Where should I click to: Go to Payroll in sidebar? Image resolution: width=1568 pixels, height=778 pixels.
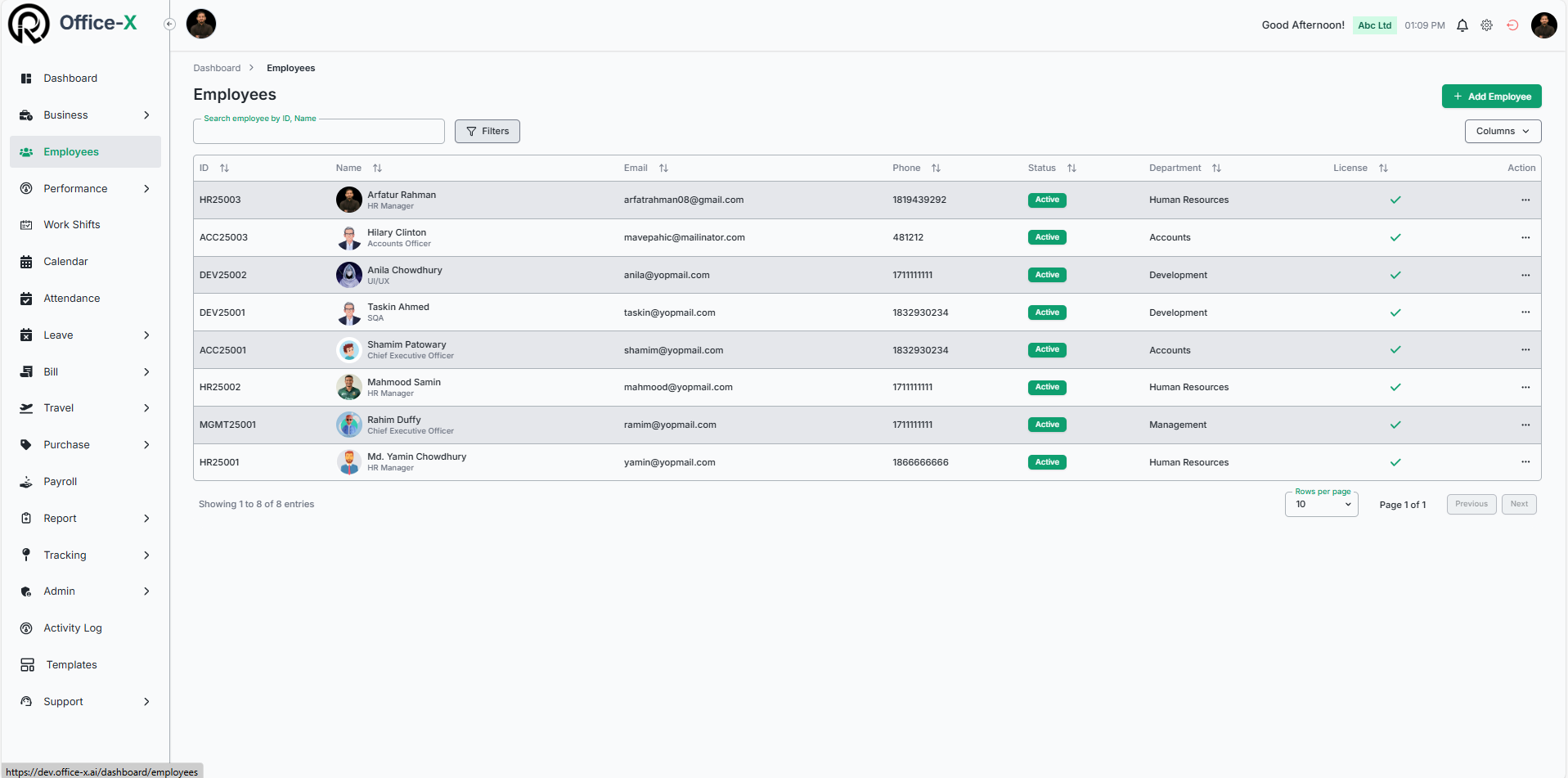[61, 482]
